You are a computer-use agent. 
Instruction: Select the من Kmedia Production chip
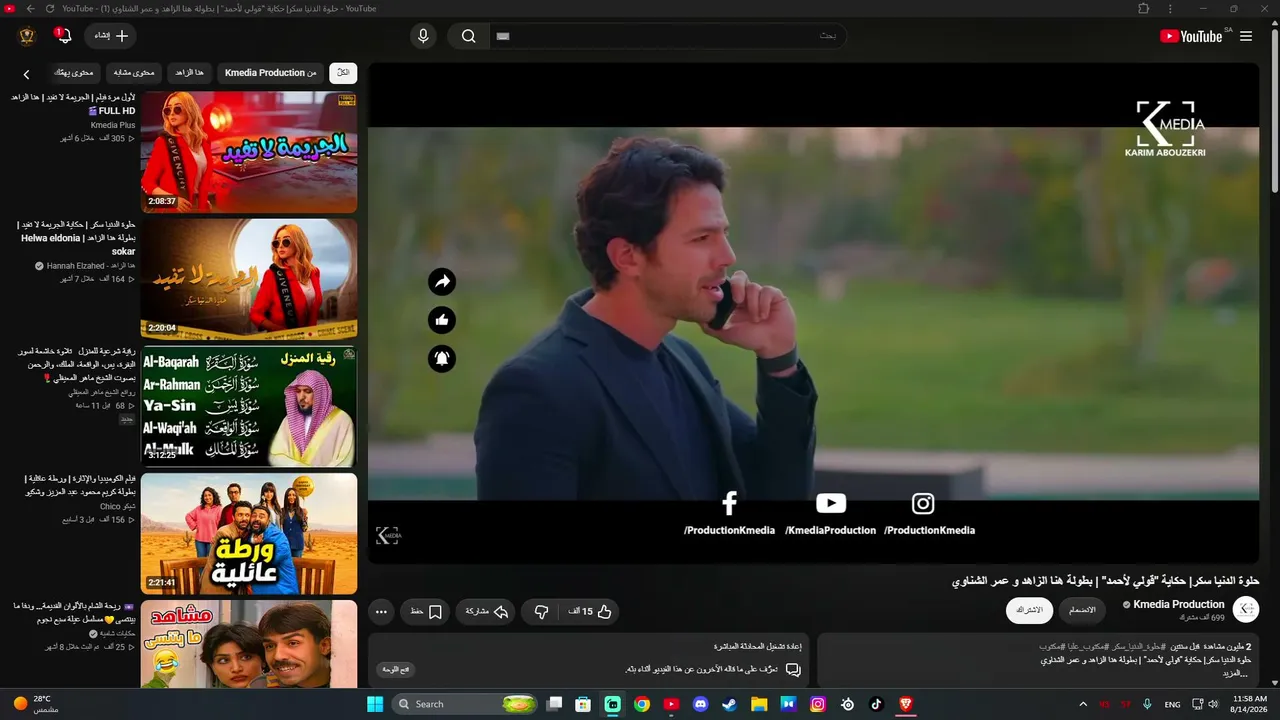click(270, 73)
